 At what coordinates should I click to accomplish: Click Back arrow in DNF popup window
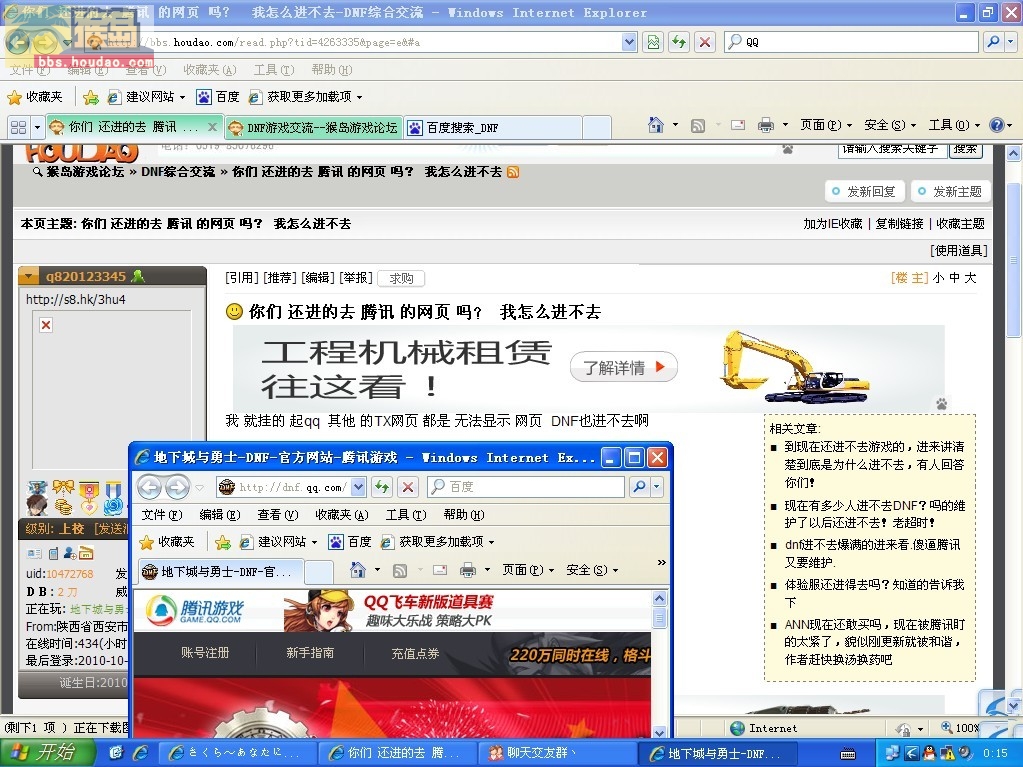149,487
